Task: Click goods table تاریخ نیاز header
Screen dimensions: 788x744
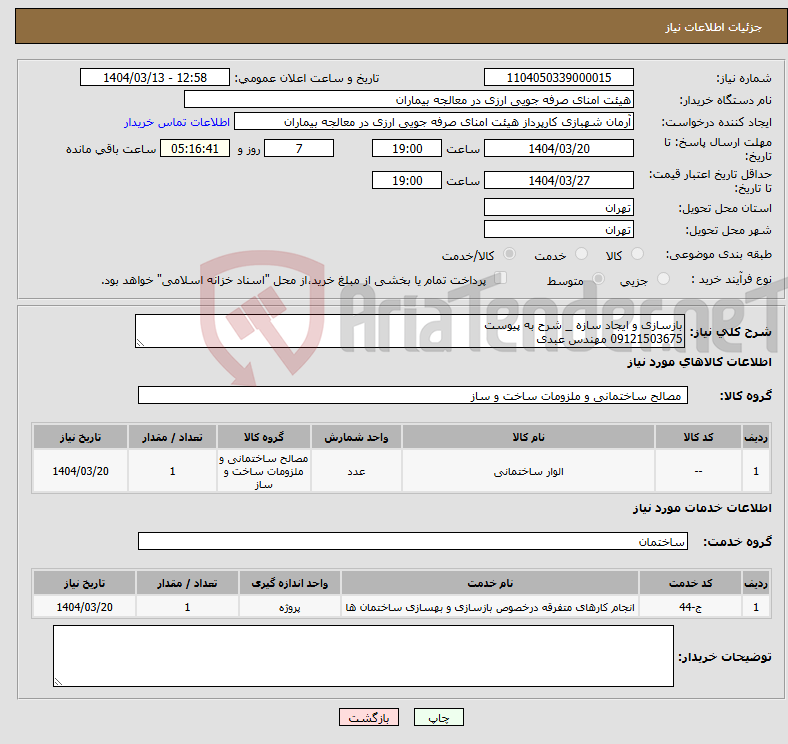Action: pos(80,437)
